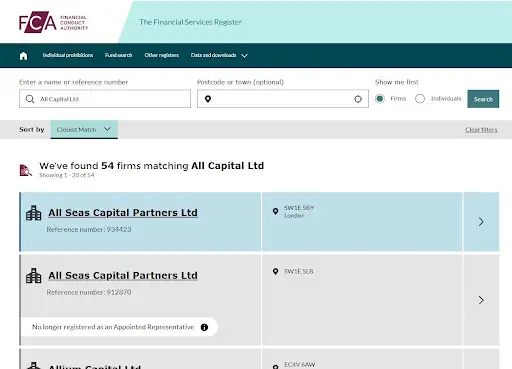The height and width of the screenshot is (369, 512).
Task: Click location pin beside EC4V 6AW
Action: coord(275,366)
